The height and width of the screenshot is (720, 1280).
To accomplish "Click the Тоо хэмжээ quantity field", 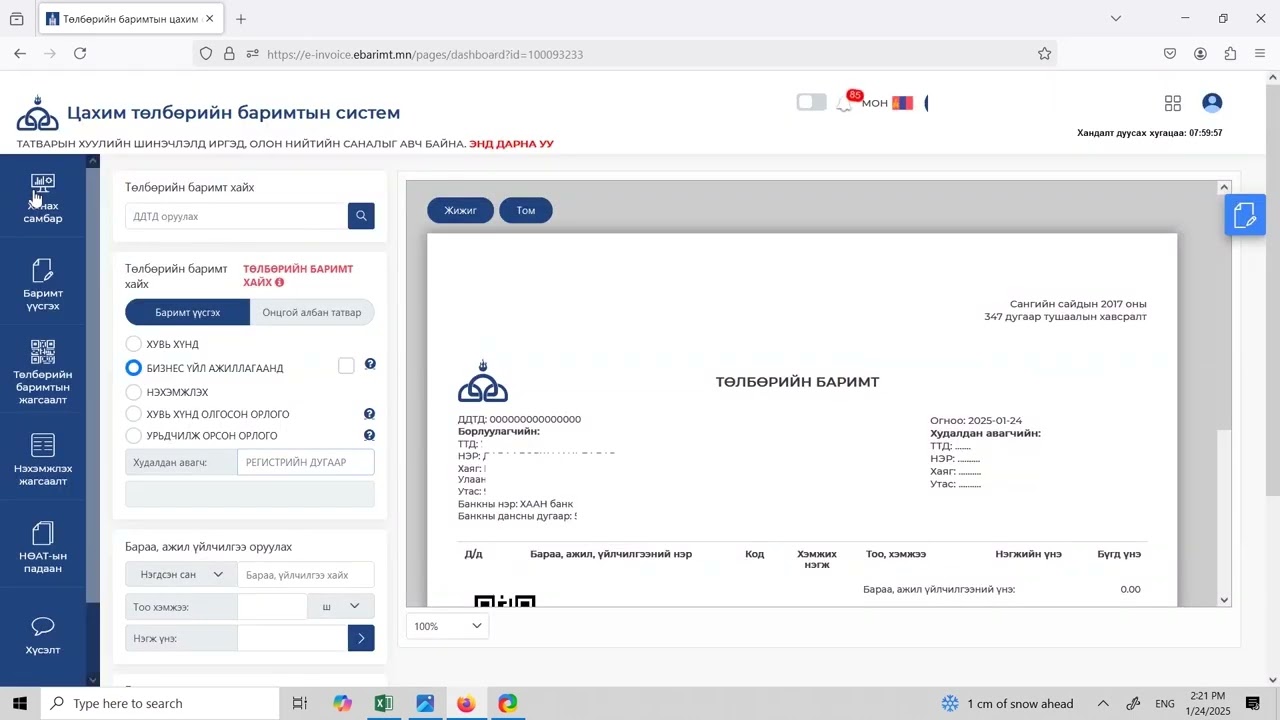I will coord(272,606).
